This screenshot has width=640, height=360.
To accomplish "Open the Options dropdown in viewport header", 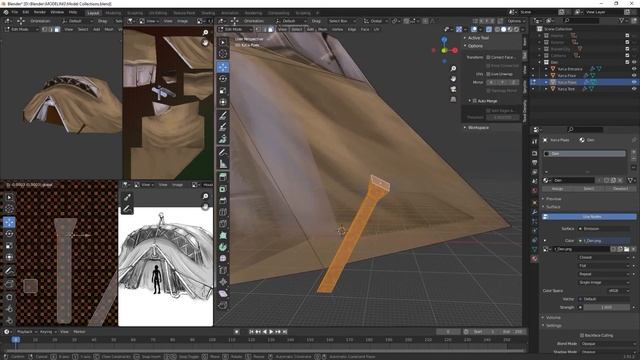I will coord(516,21).
